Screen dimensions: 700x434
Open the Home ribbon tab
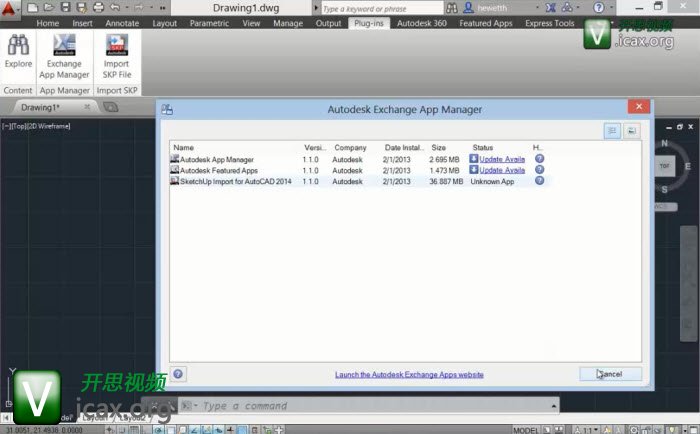pyautogui.click(x=48, y=23)
